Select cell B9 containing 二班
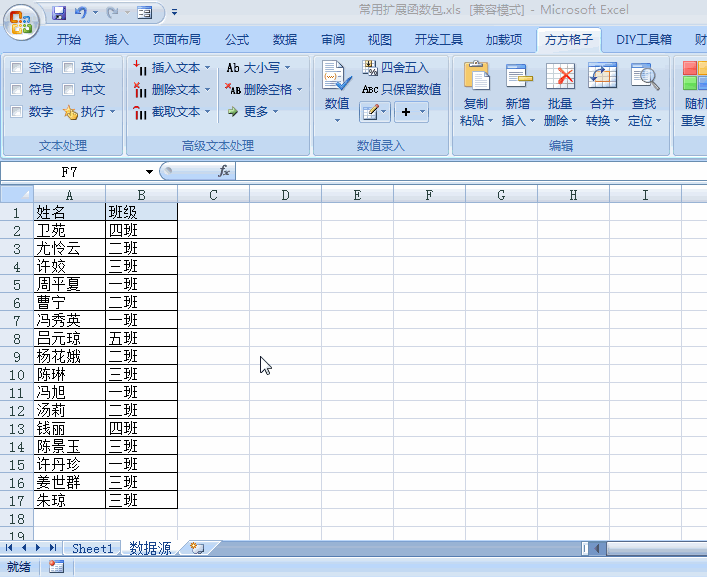 (x=141, y=356)
